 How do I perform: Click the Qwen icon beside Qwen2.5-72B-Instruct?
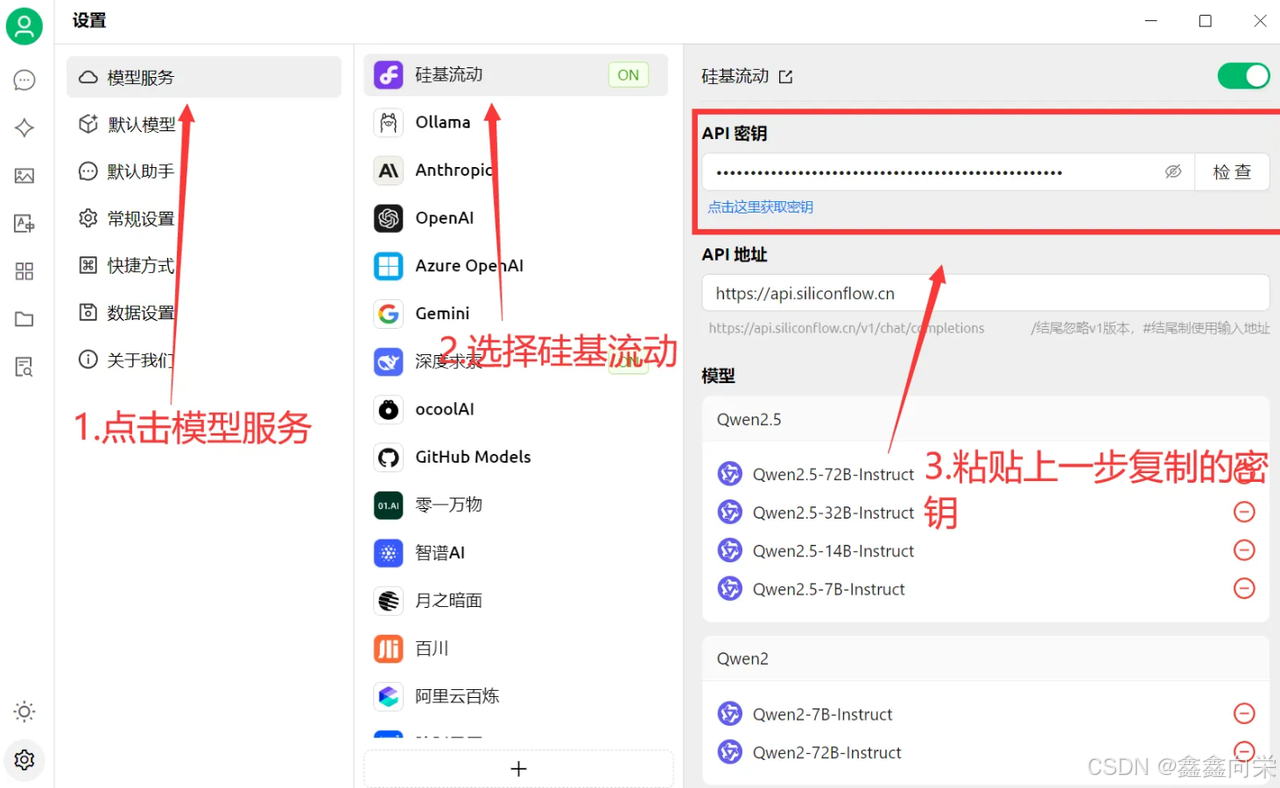(x=730, y=474)
